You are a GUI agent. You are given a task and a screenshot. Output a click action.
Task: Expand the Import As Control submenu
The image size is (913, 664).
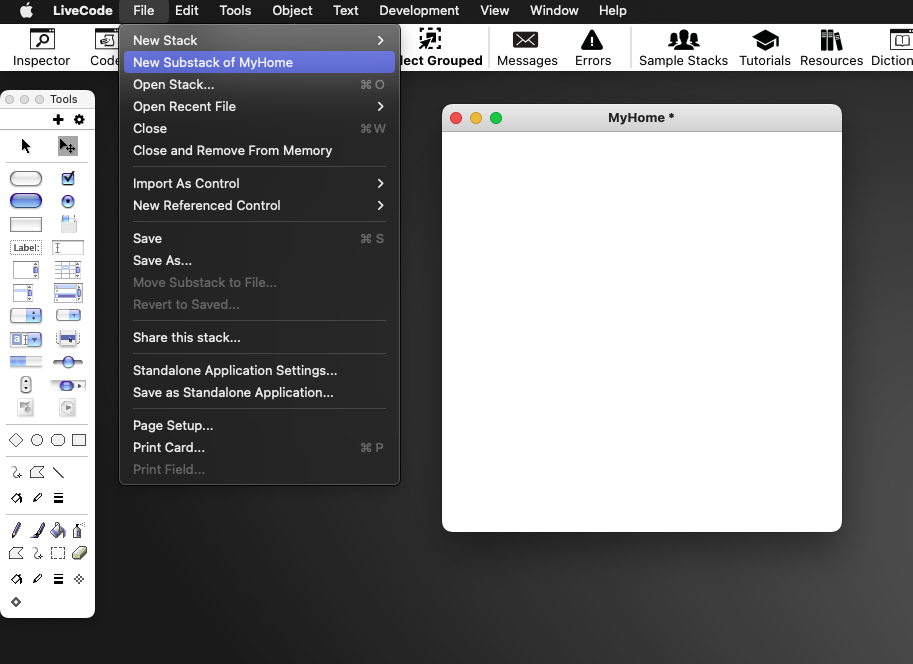coord(259,183)
